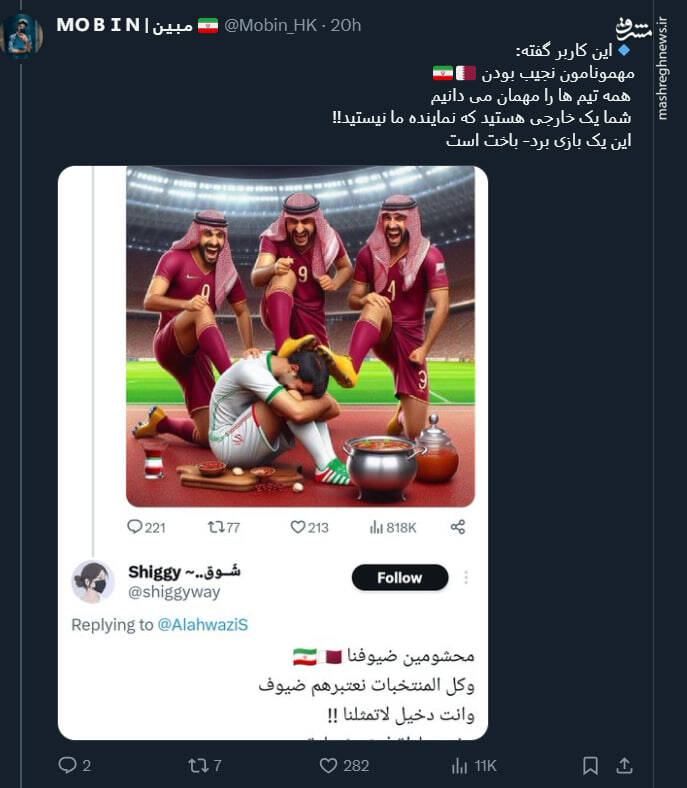Click the retweet icon showing 77
Viewport: 687px width, 788px height.
[215, 527]
